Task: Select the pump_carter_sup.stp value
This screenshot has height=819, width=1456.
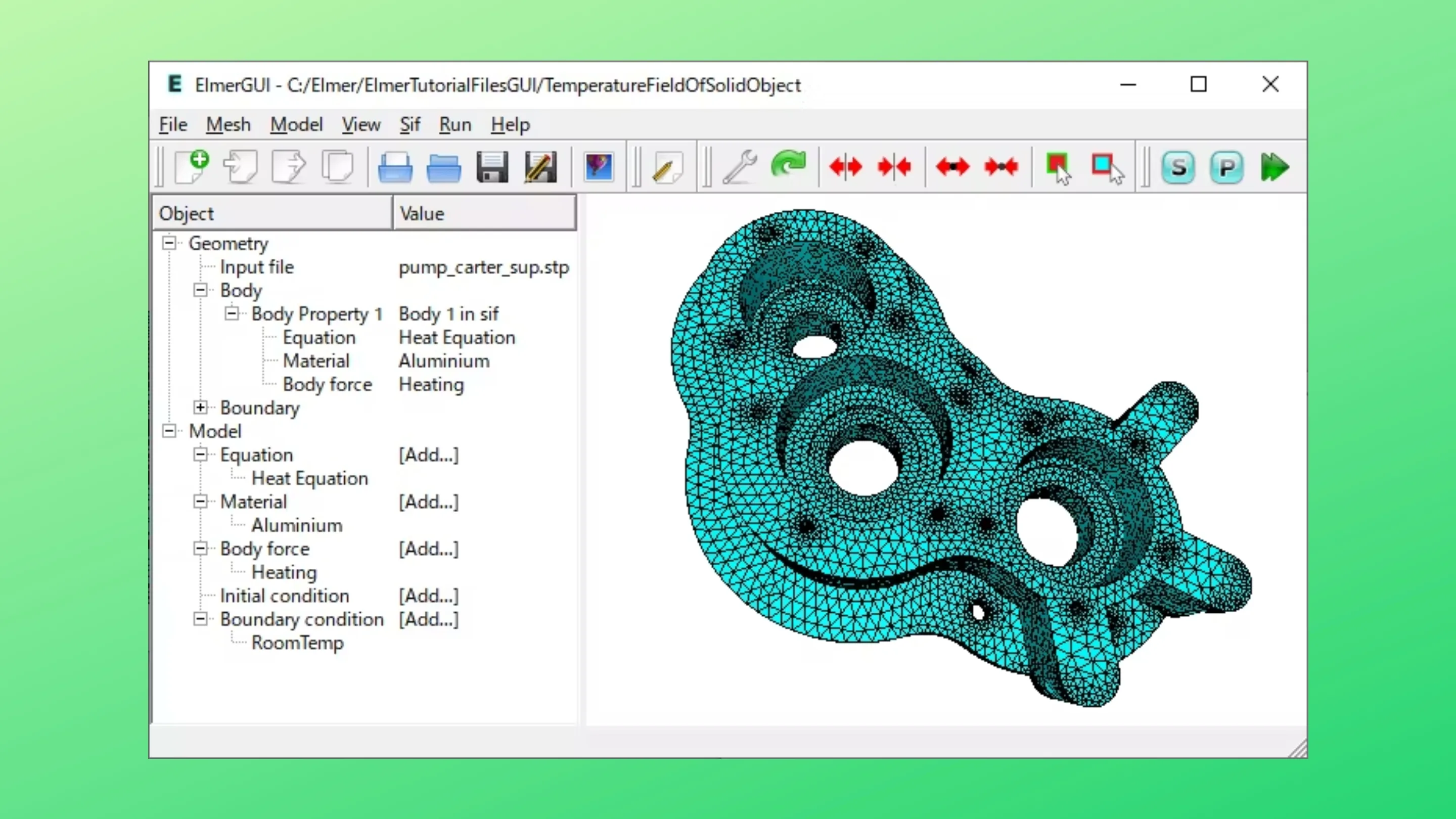Action: click(484, 267)
